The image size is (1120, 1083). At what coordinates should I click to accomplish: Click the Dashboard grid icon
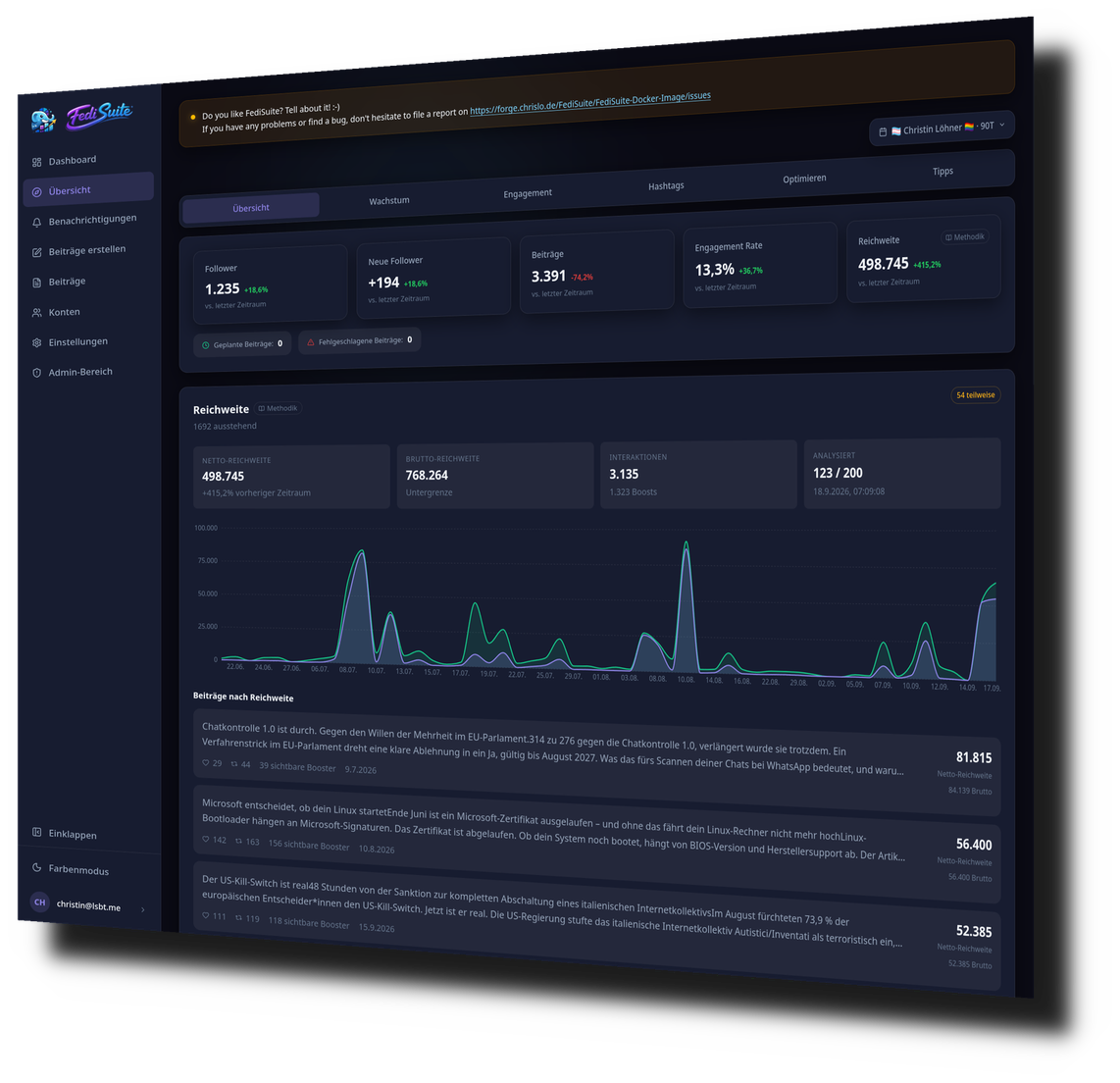tap(36, 162)
